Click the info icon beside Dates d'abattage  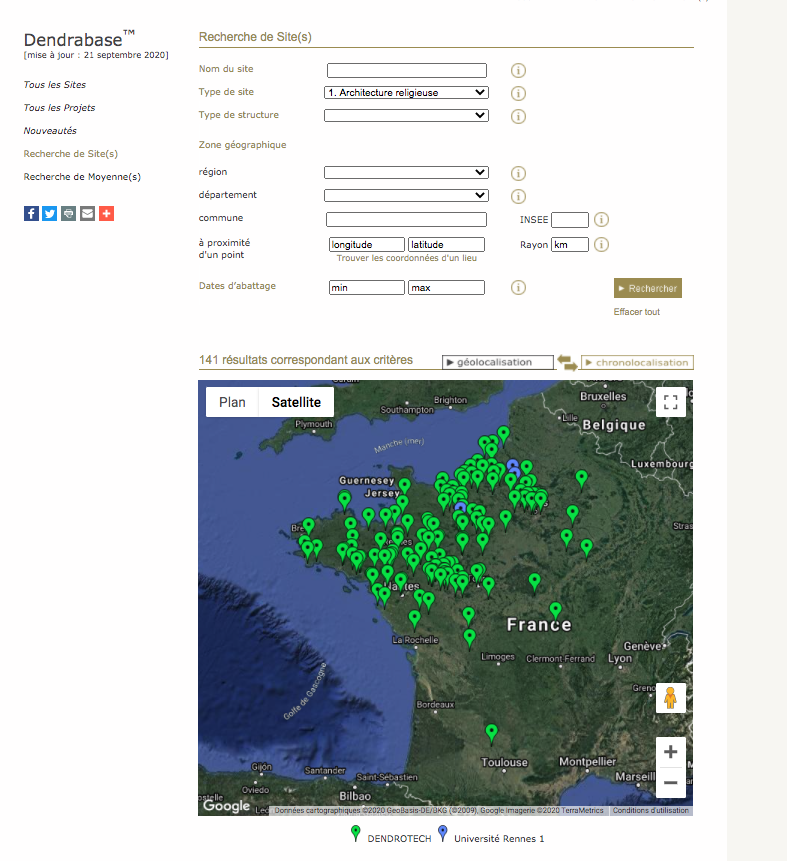click(518, 287)
